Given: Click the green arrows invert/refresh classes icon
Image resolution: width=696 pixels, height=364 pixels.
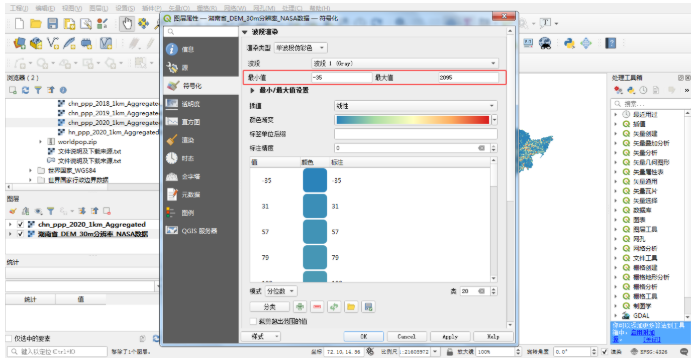Looking at the screenshot, I should [334, 307].
